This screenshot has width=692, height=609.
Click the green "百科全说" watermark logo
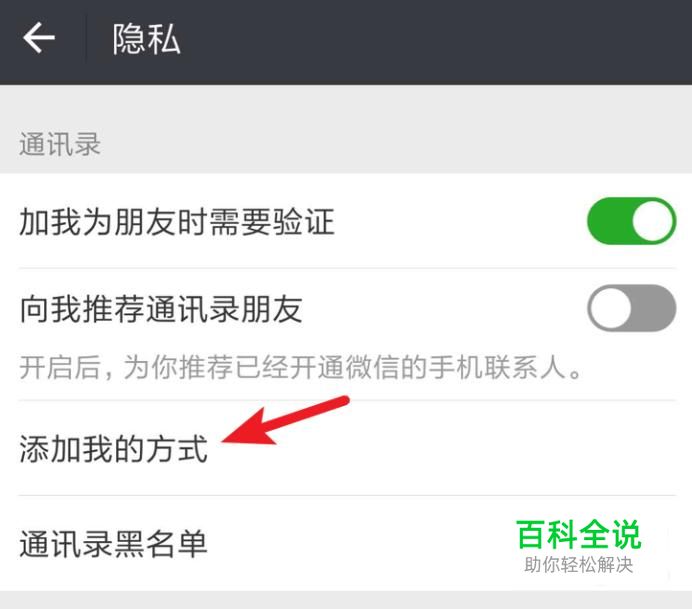(x=579, y=535)
